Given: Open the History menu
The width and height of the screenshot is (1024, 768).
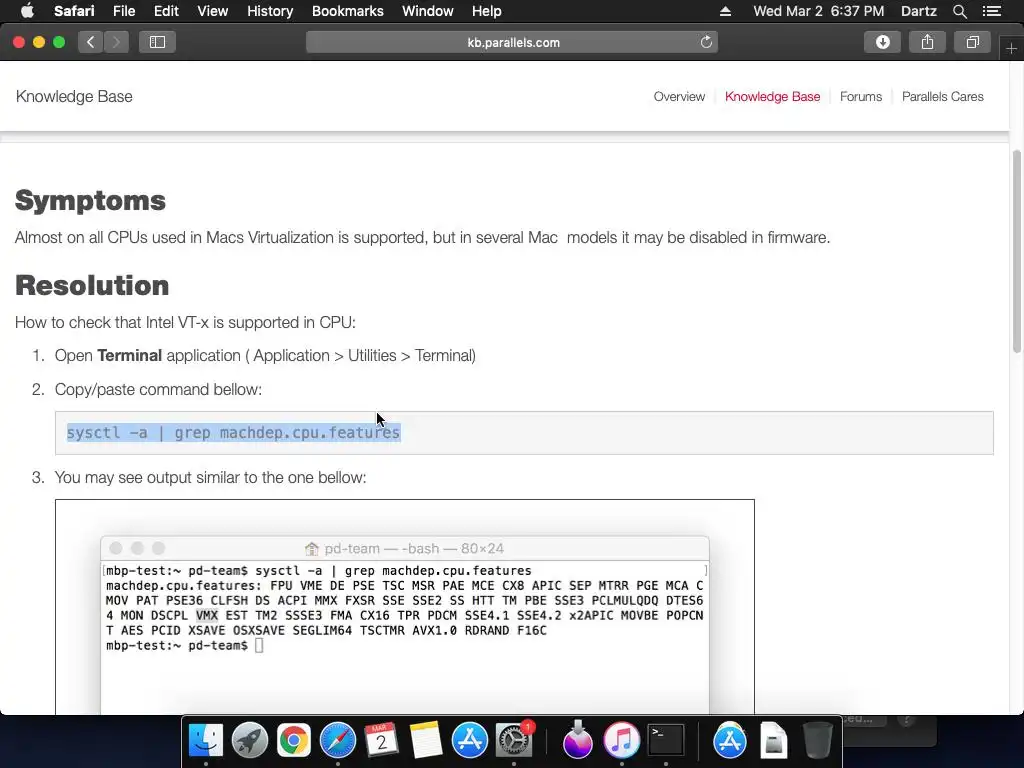Looking at the screenshot, I should point(270,11).
